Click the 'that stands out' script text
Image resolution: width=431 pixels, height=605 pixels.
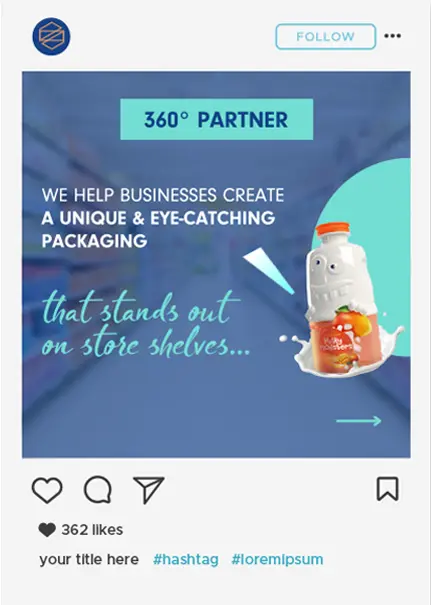[141, 309]
